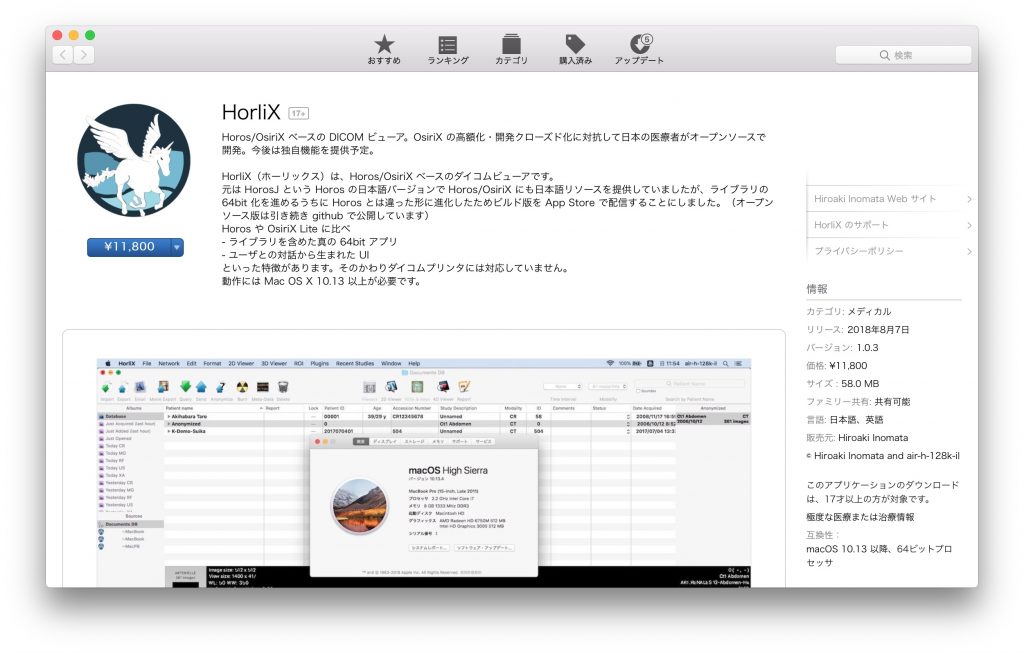Click the 検索 search field
The width and height of the screenshot is (1024, 653).
click(x=903, y=55)
